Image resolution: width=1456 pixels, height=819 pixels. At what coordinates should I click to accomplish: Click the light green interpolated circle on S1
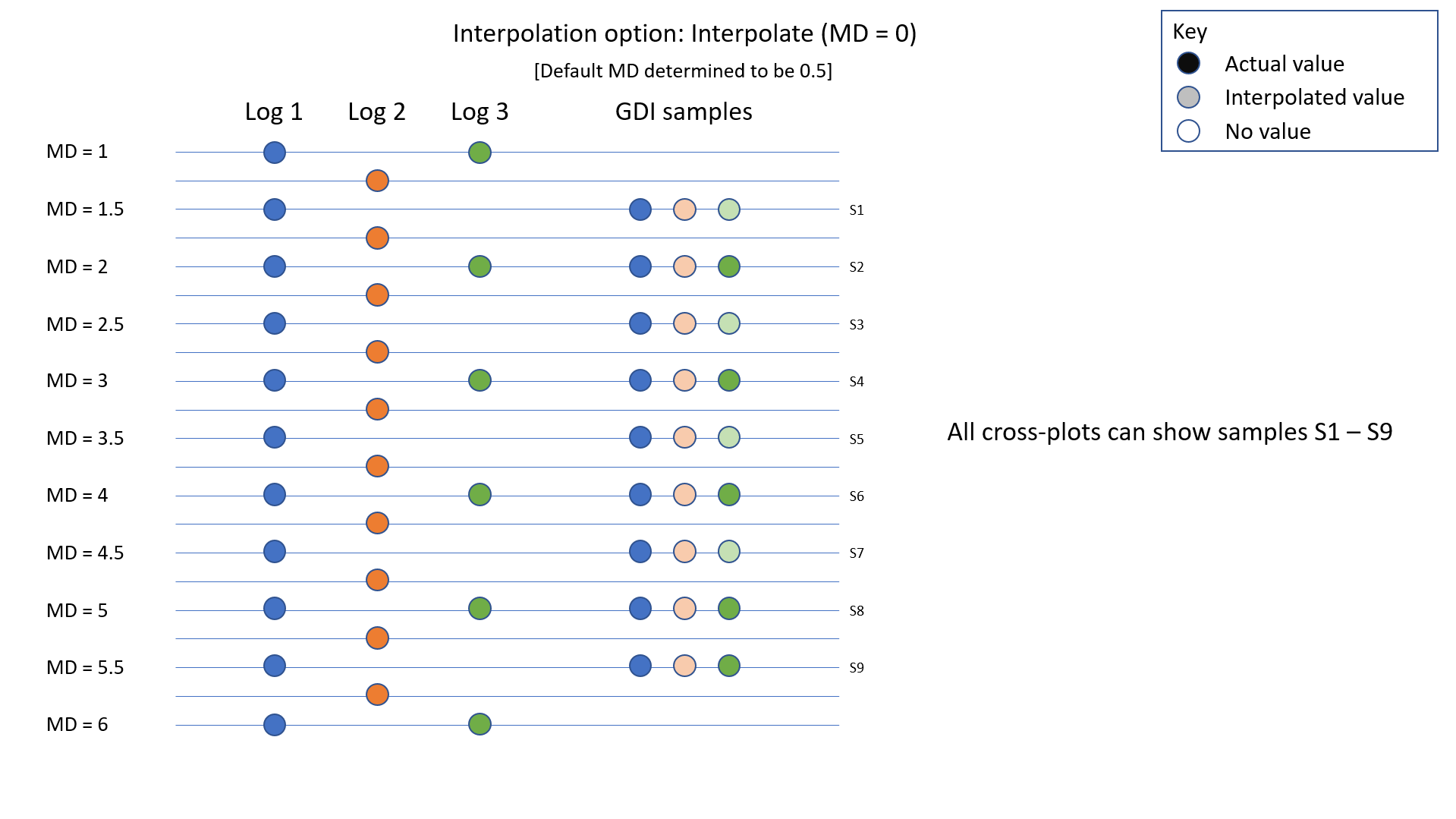tap(729, 209)
